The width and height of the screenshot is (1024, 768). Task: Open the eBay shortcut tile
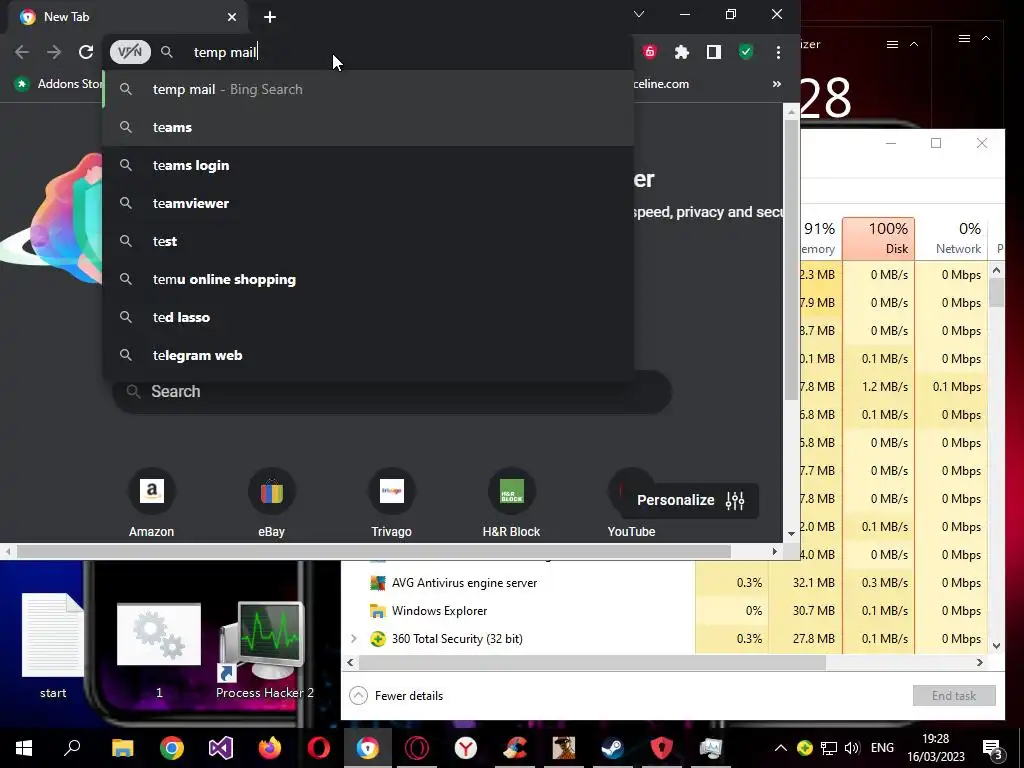[x=272, y=502]
